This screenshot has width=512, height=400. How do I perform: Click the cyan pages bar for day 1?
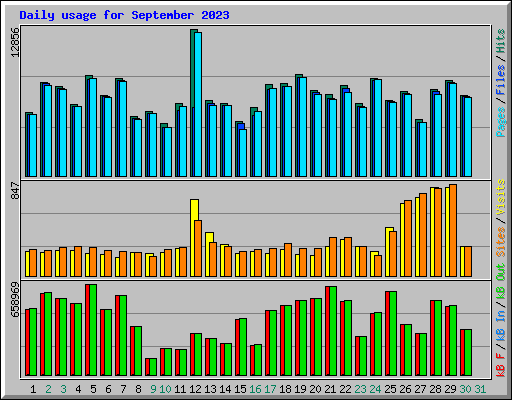click(33, 145)
